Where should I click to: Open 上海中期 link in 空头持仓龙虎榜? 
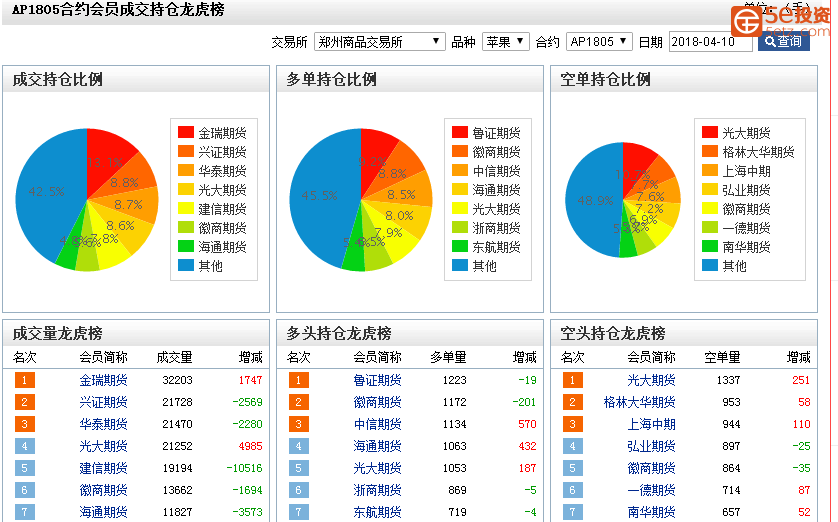[651, 424]
